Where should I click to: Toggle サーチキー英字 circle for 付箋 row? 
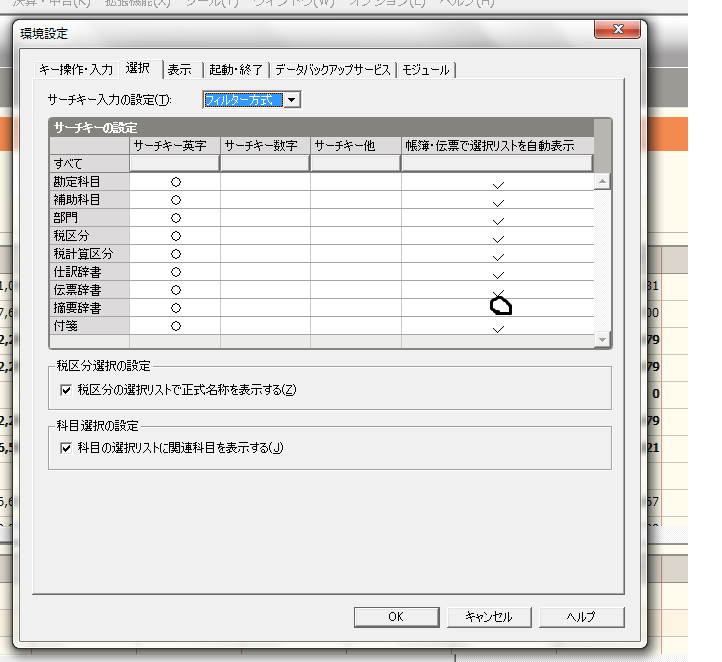175,326
